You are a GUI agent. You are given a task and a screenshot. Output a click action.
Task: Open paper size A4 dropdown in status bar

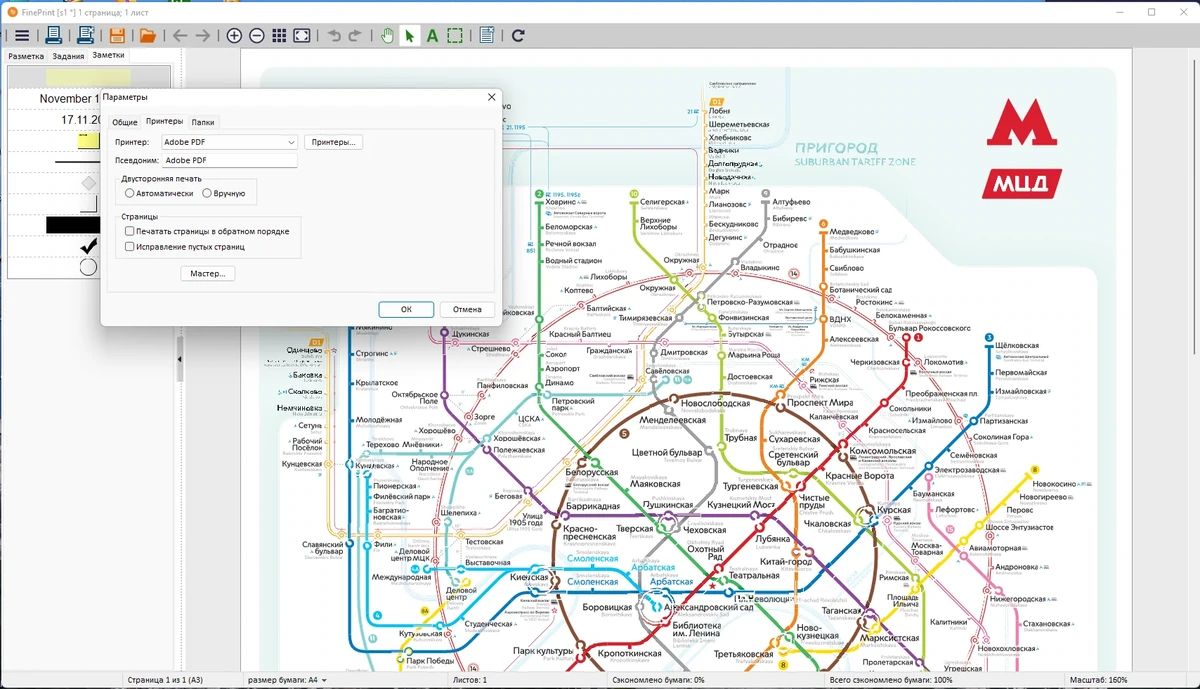coord(288,680)
